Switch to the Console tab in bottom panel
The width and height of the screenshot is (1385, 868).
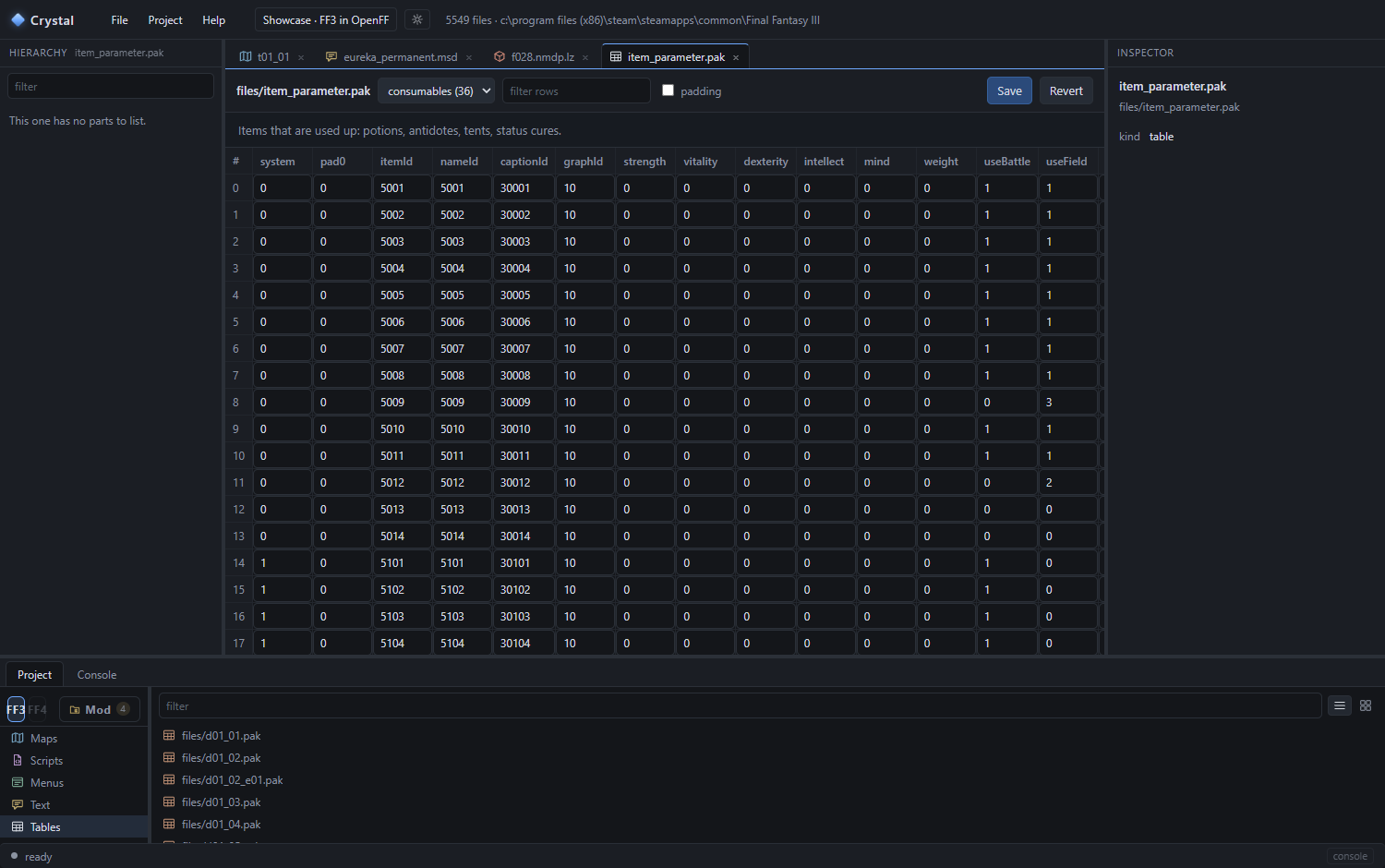(97, 675)
